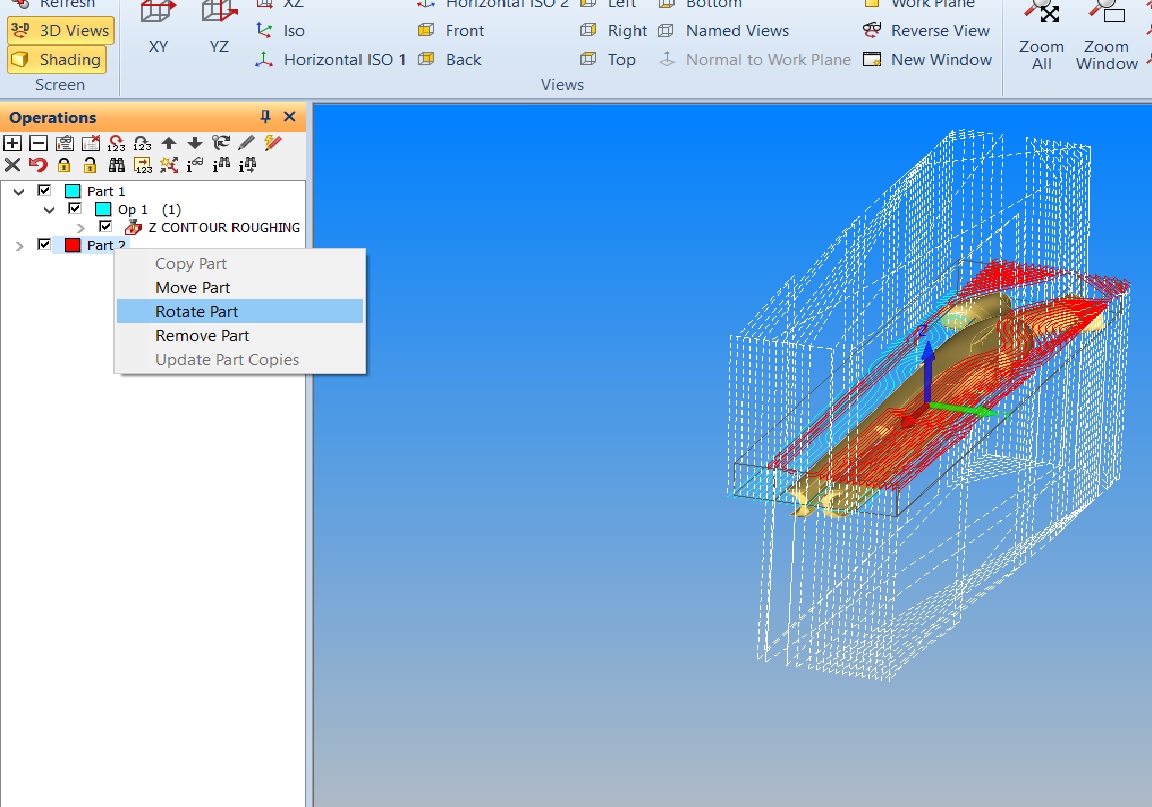Image resolution: width=1152 pixels, height=807 pixels.
Task: Click the move operation up arrow icon
Action: point(169,143)
